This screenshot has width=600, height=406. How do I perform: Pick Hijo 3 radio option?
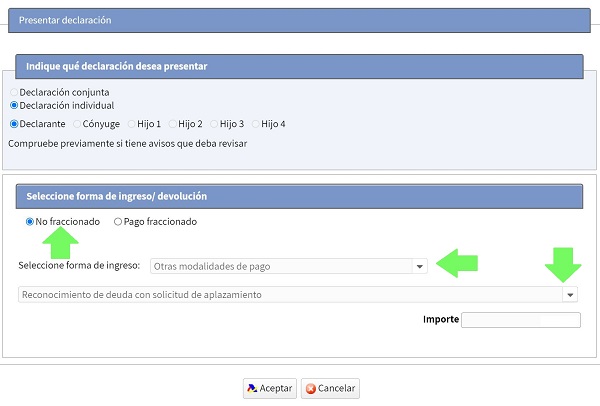[213, 124]
